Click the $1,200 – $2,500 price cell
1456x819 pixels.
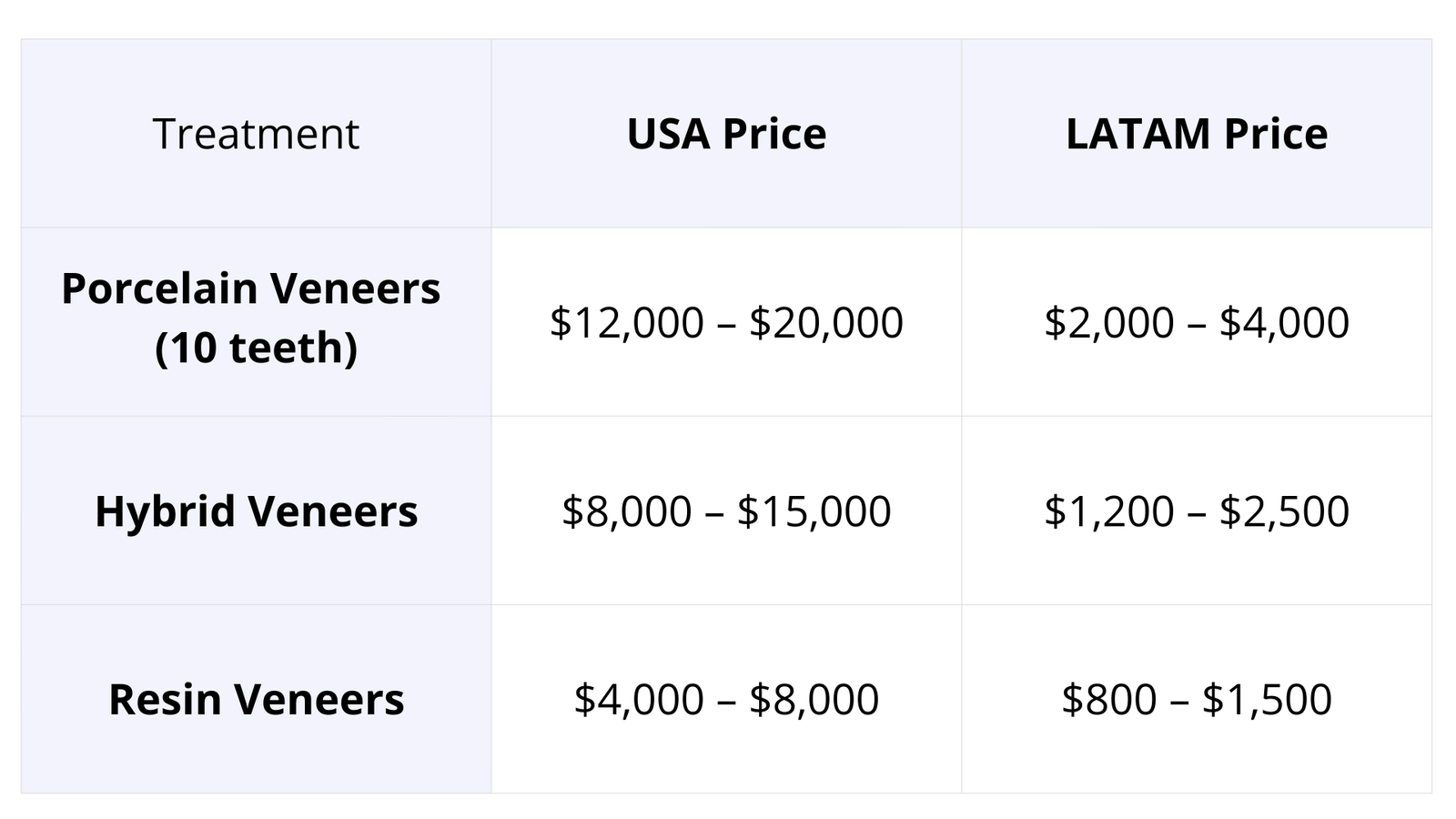click(x=1197, y=511)
